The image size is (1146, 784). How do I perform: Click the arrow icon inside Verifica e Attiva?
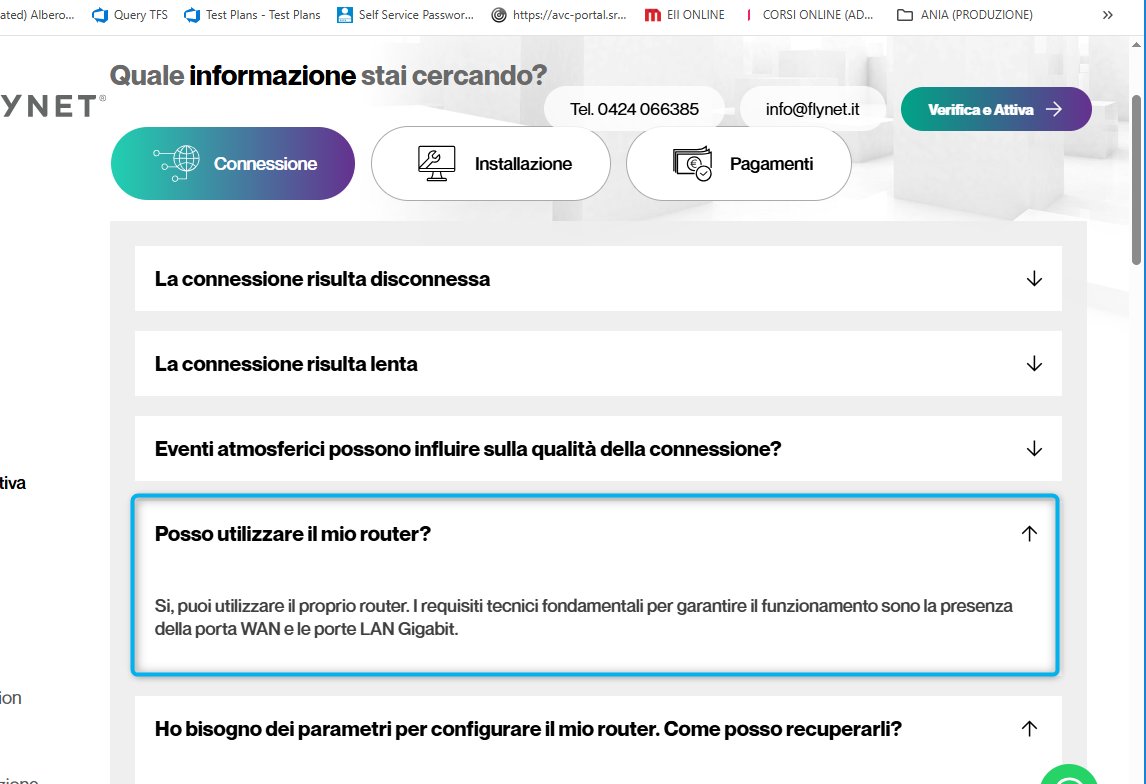click(x=1053, y=109)
